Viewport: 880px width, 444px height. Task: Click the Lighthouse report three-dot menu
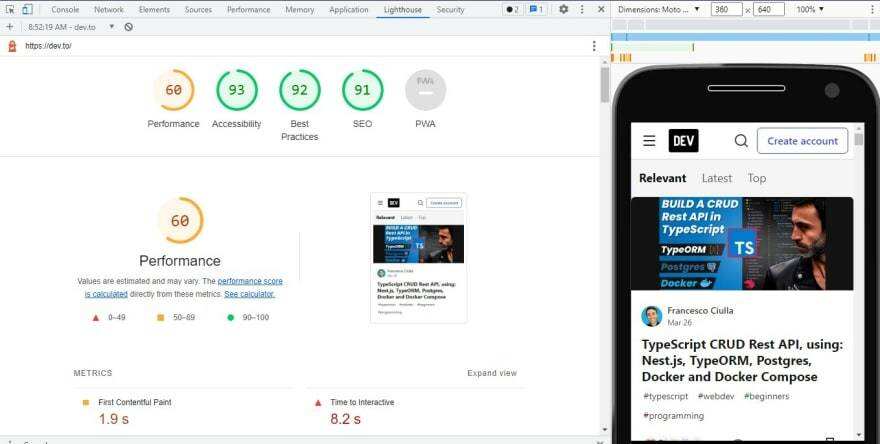[x=594, y=46]
